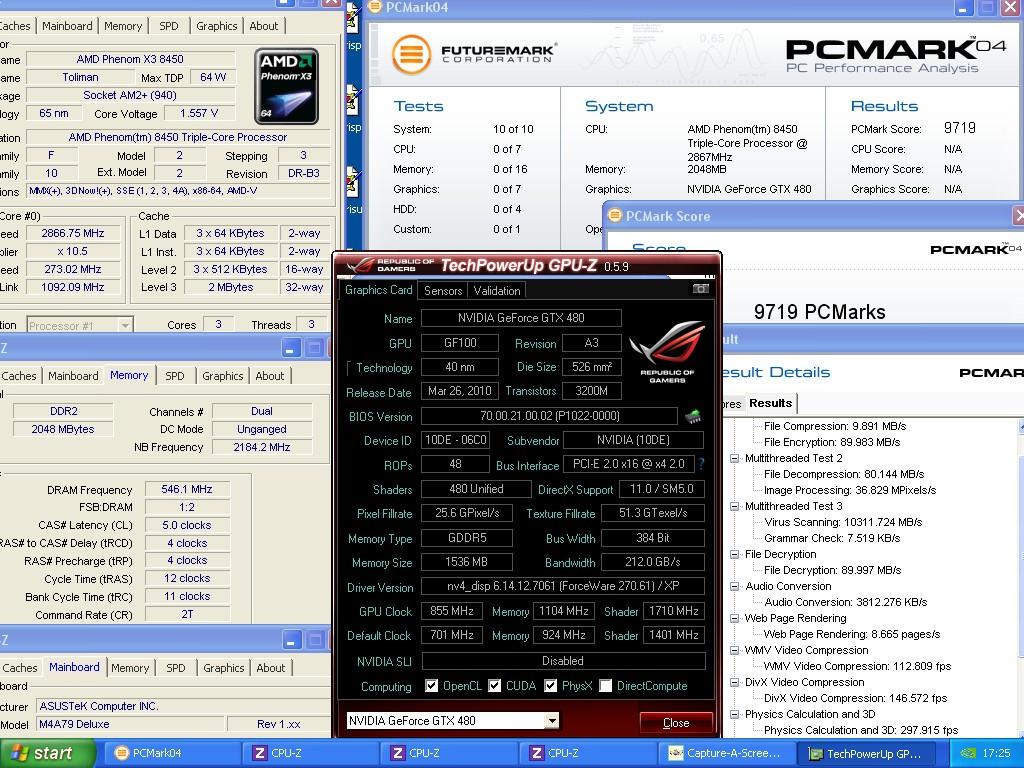Screen dimensions: 1024x768
Task: Click the BIOS save chip icon in GPU-Z
Action: [694, 416]
